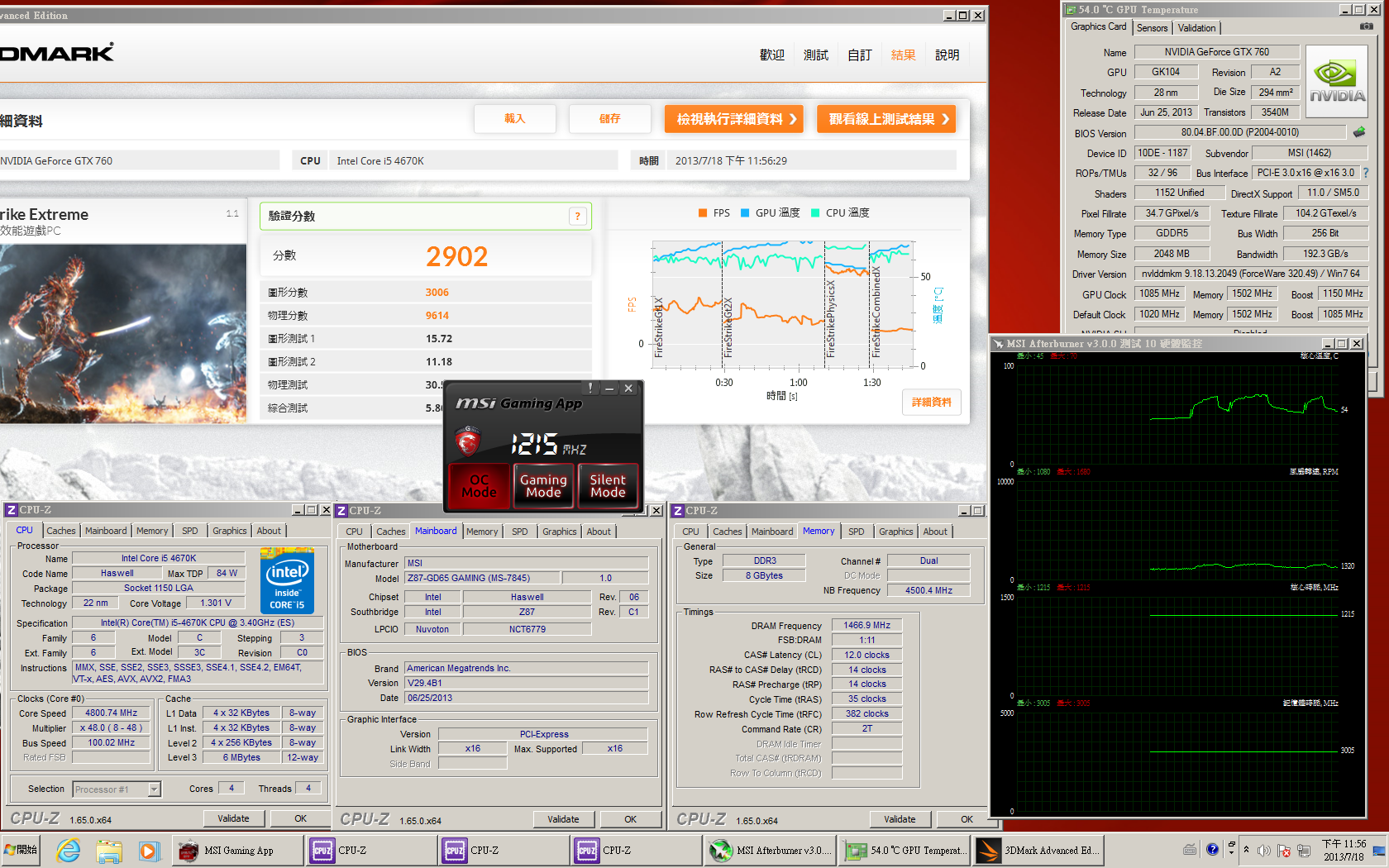This screenshot has height=868, width=1389.
Task: Minimize the MSI Gaming App window
Action: tap(609, 389)
